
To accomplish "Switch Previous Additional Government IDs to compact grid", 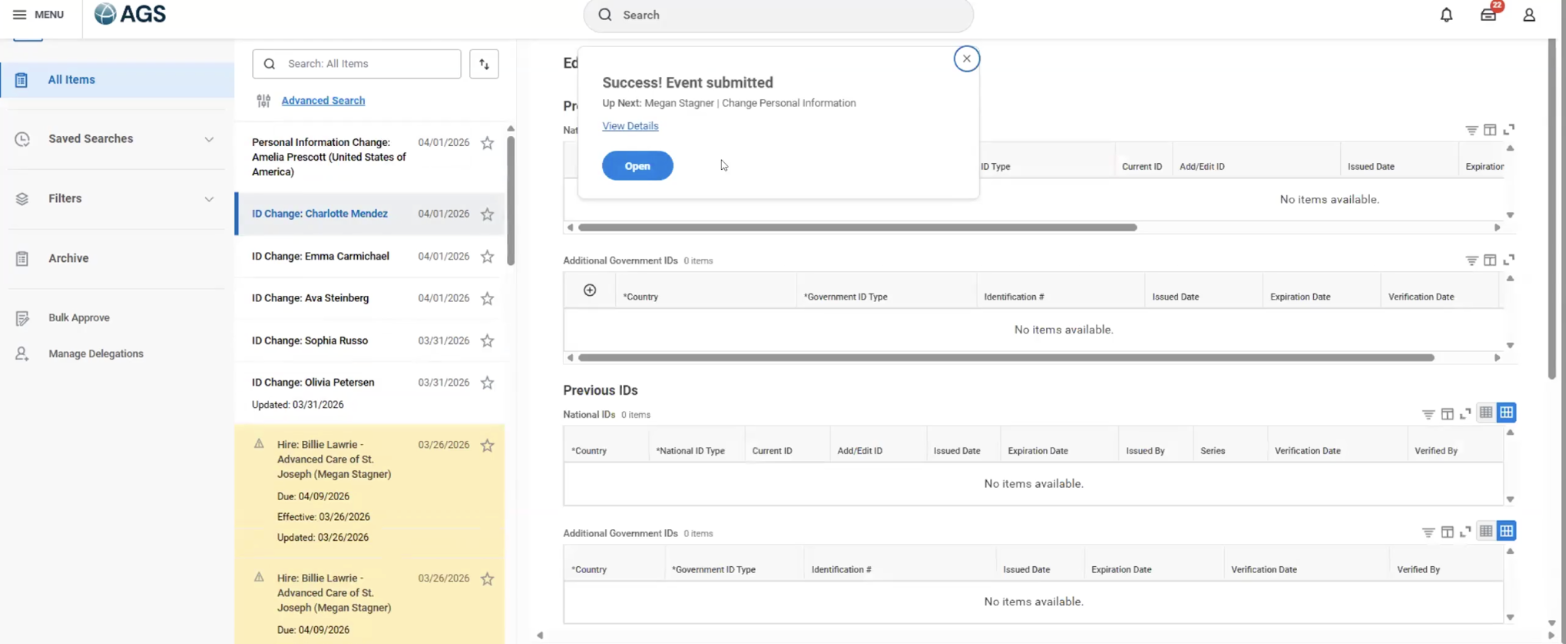I will tap(1486, 531).
